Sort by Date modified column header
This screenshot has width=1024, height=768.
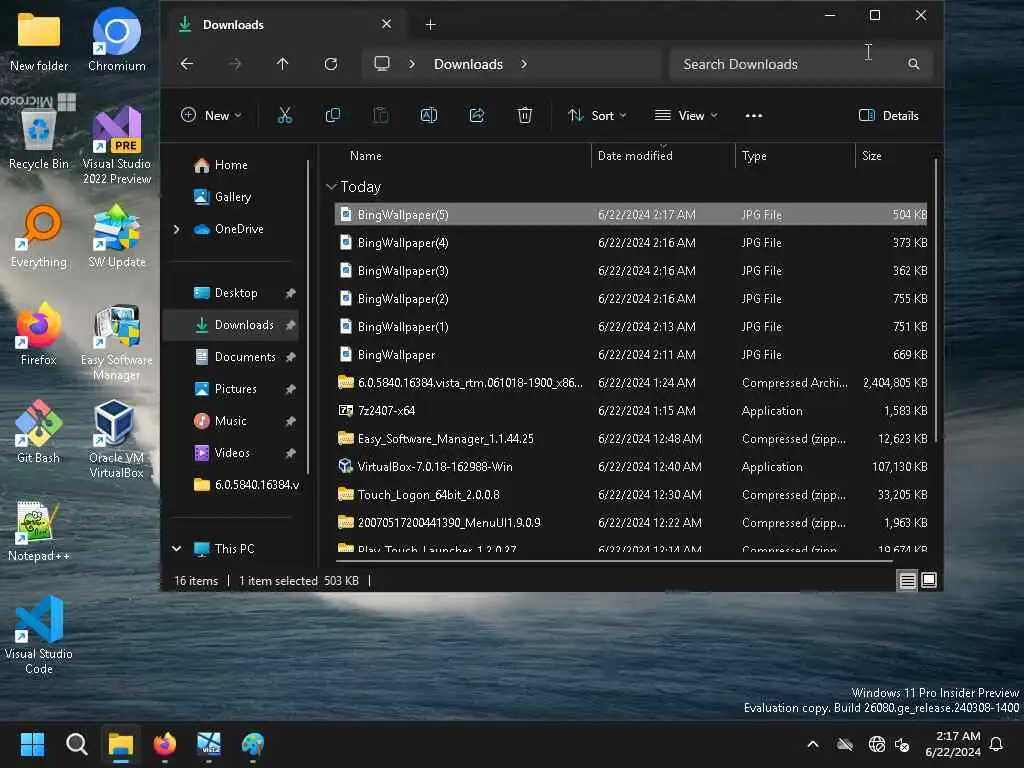[635, 156]
